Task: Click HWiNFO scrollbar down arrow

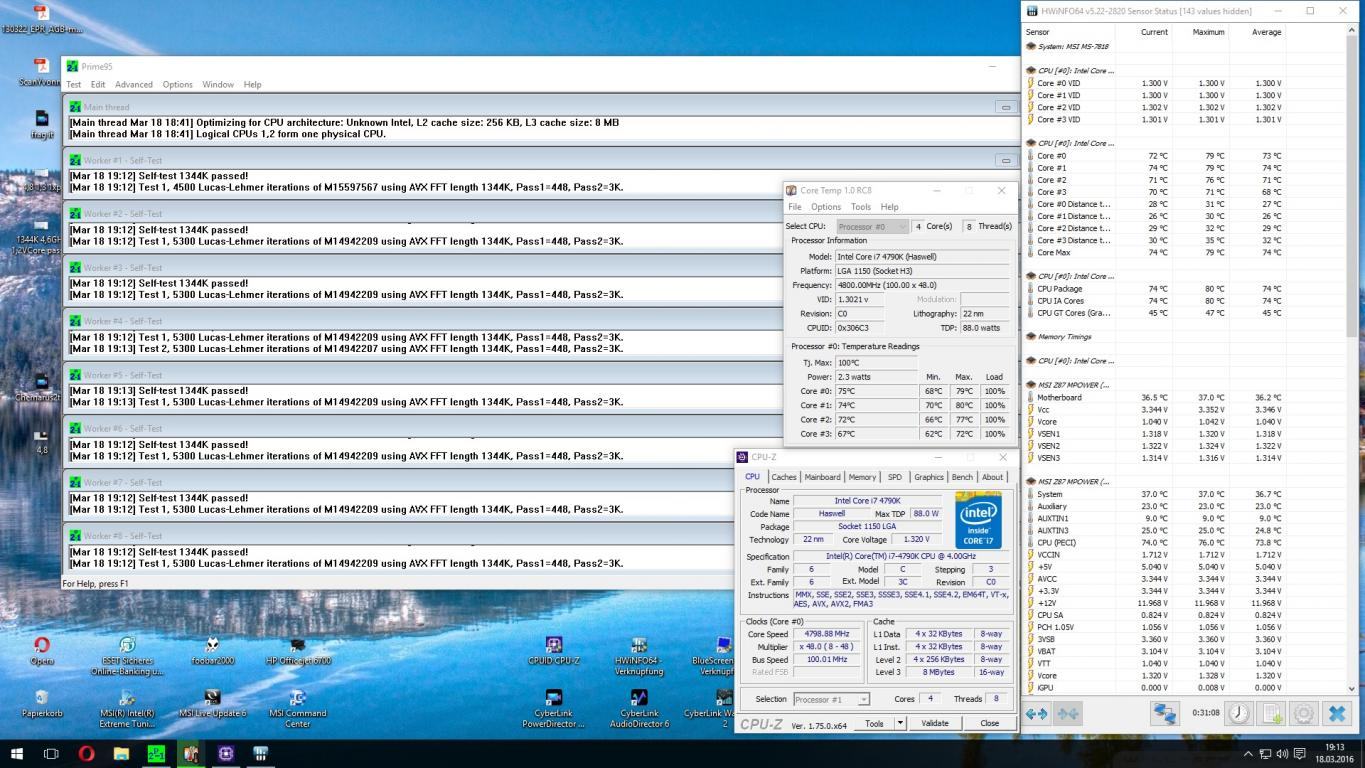Action: tap(1354, 688)
